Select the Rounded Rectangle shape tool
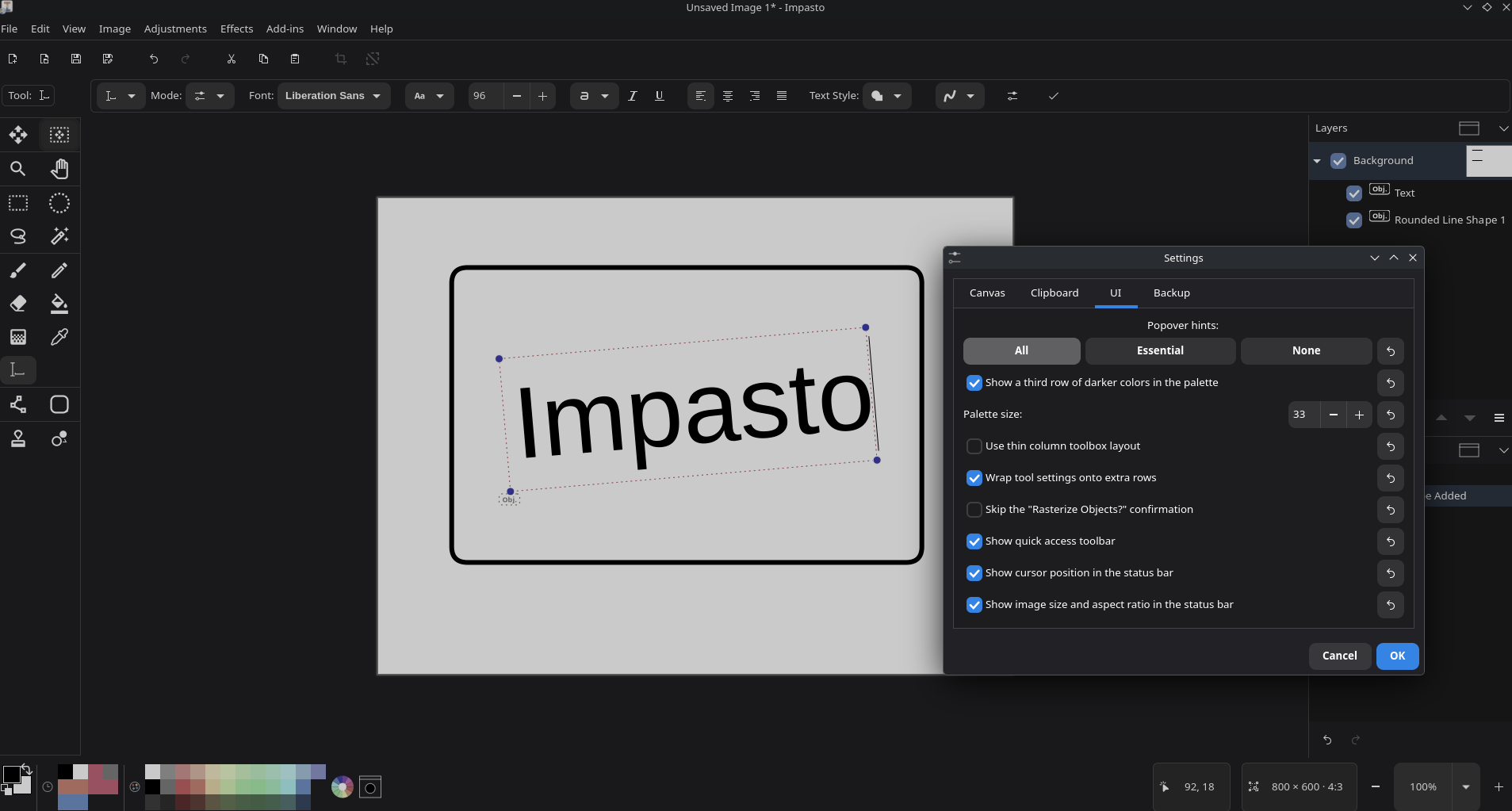1512x811 pixels. point(59,405)
